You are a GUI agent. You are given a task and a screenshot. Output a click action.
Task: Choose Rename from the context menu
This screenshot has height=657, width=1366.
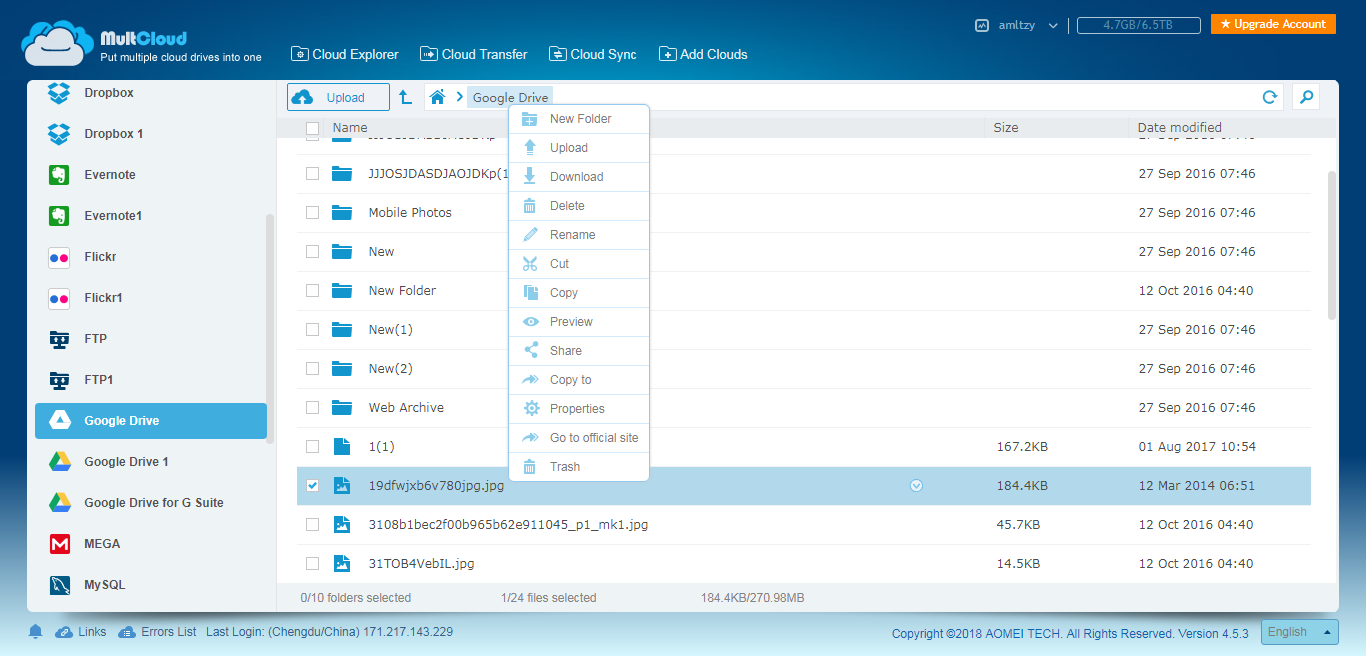[572, 235]
